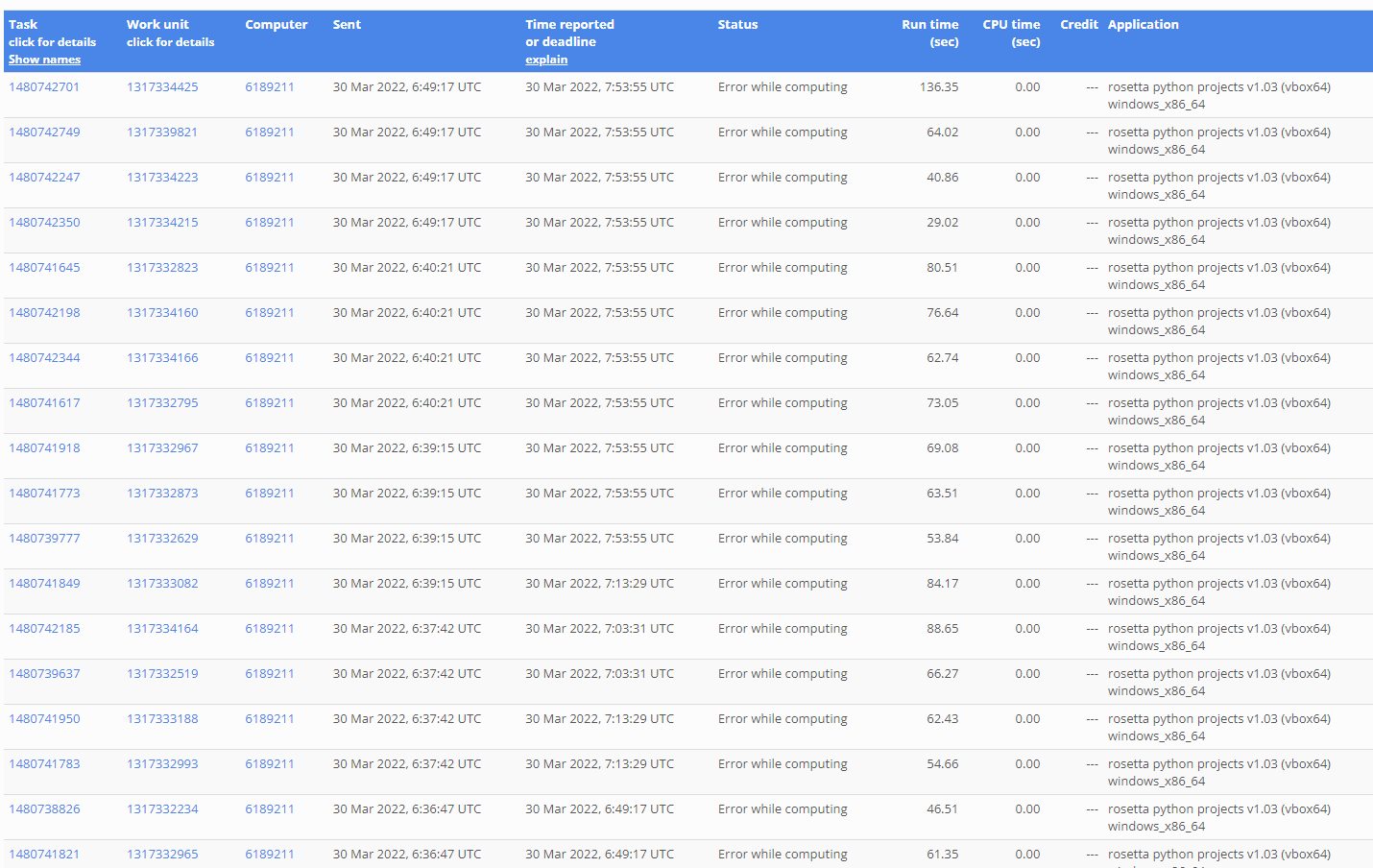Select sent time for task 1480741783
The width and height of the screenshot is (1373, 868).
pos(407,763)
